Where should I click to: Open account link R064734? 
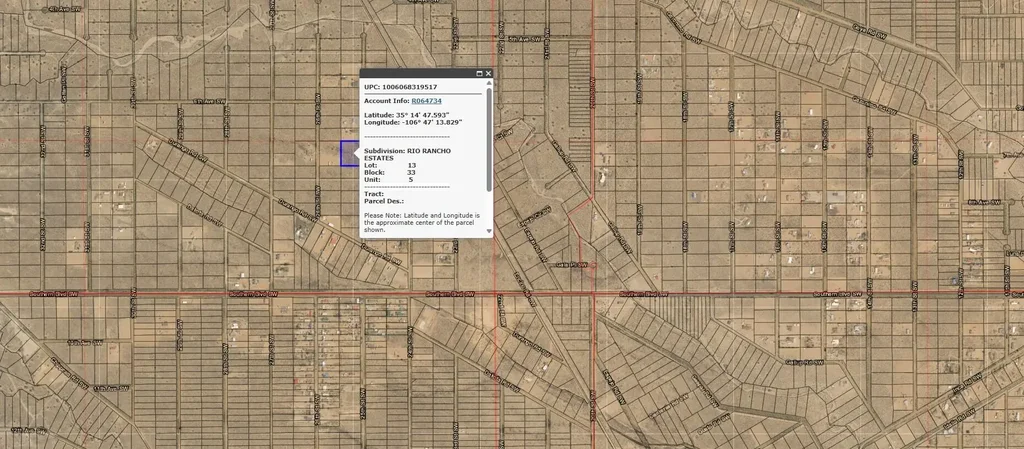point(426,101)
